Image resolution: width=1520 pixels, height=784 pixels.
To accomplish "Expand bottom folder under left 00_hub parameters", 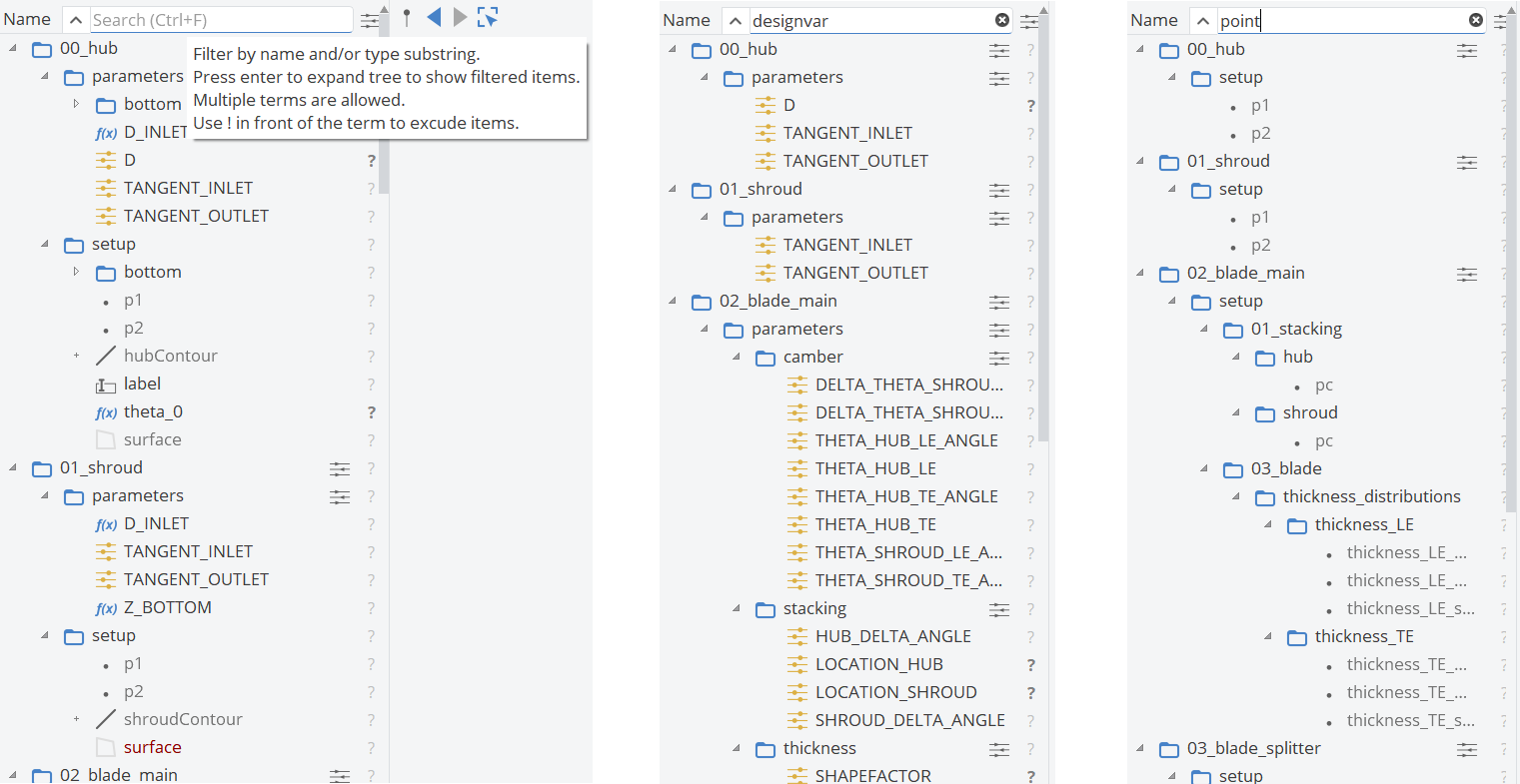I will 76,104.
